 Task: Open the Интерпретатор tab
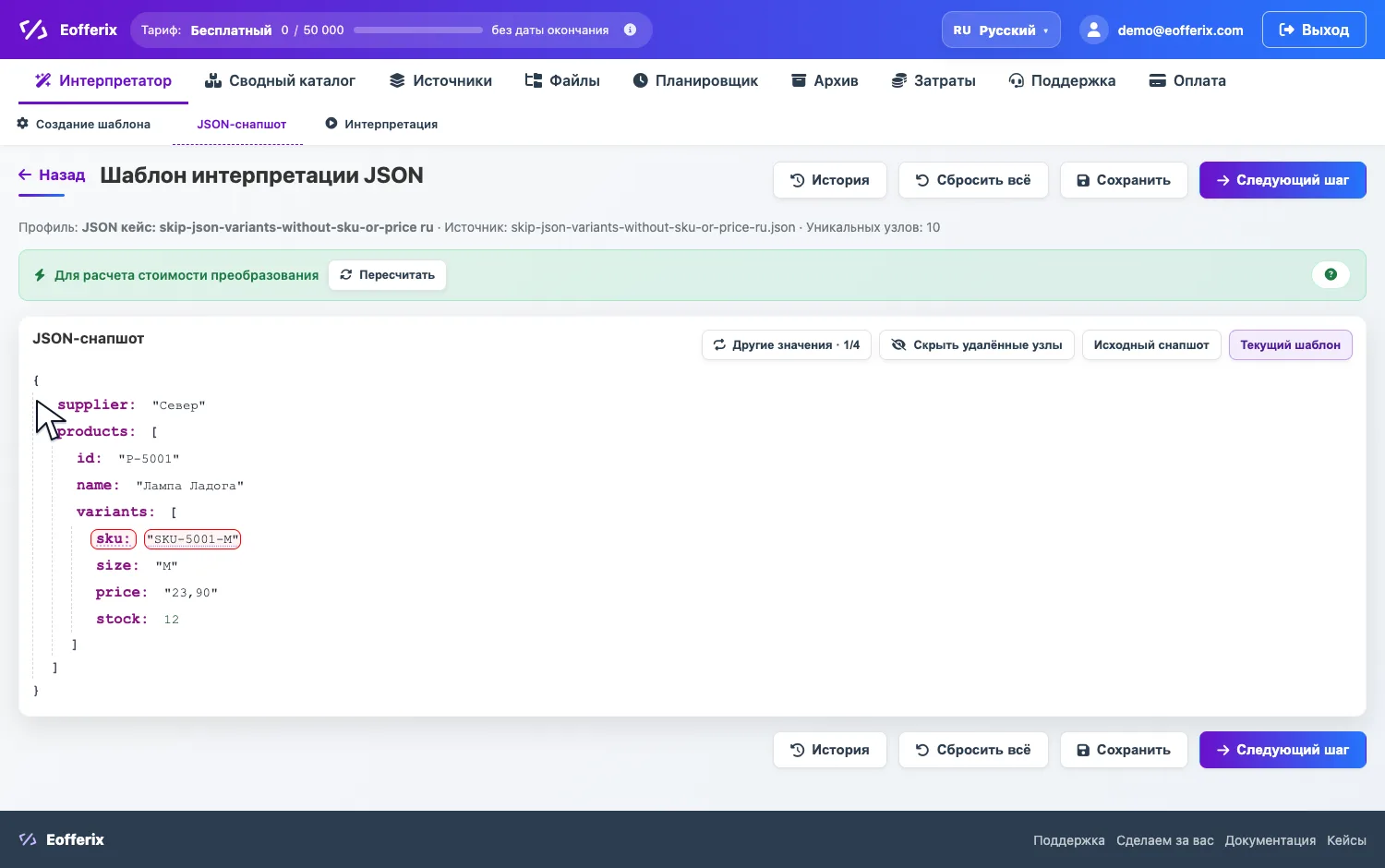(103, 80)
